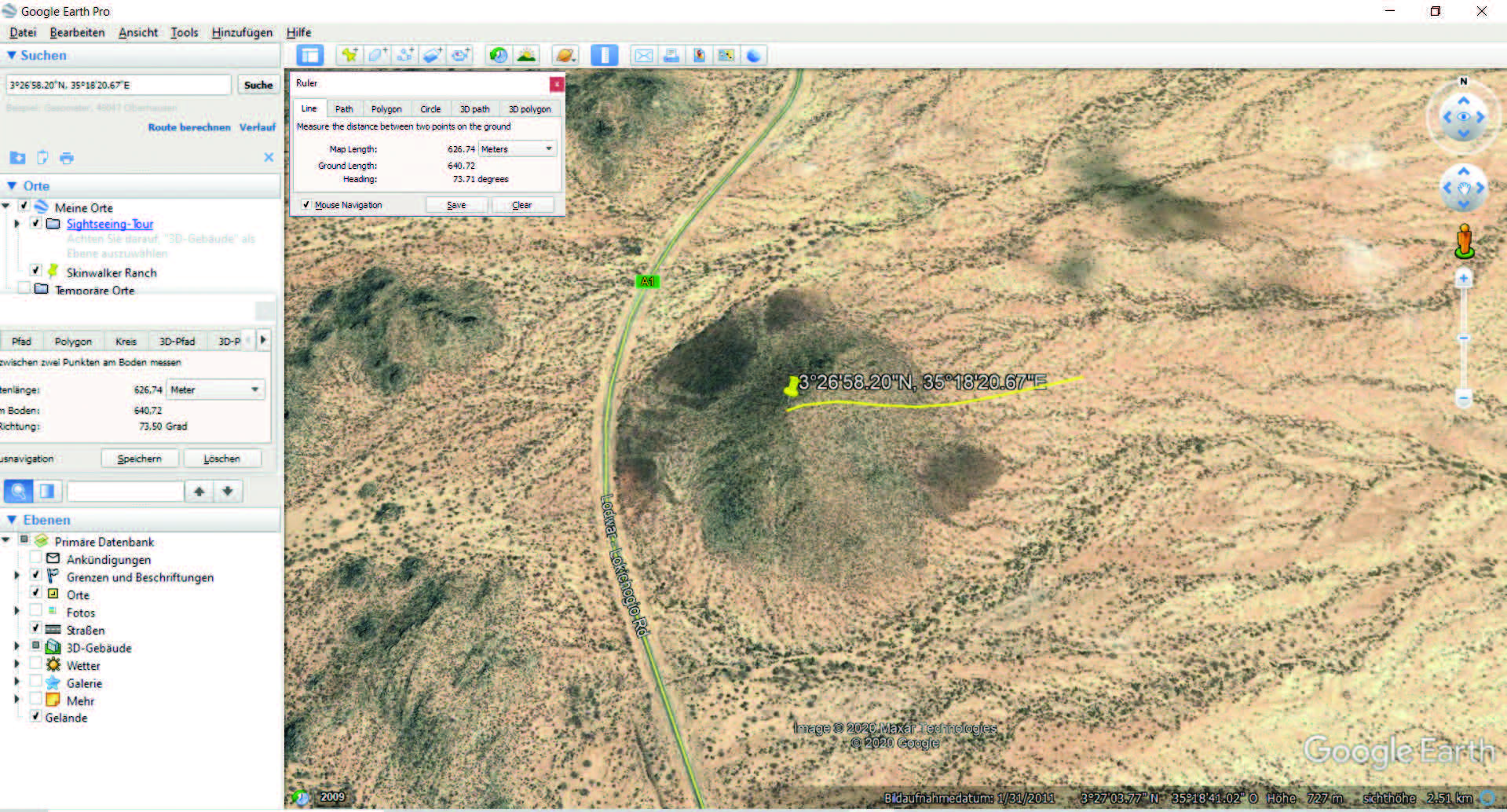Open the Meter unit dropdown in sidebar
Image resolution: width=1507 pixels, height=812 pixels.
click(215, 390)
